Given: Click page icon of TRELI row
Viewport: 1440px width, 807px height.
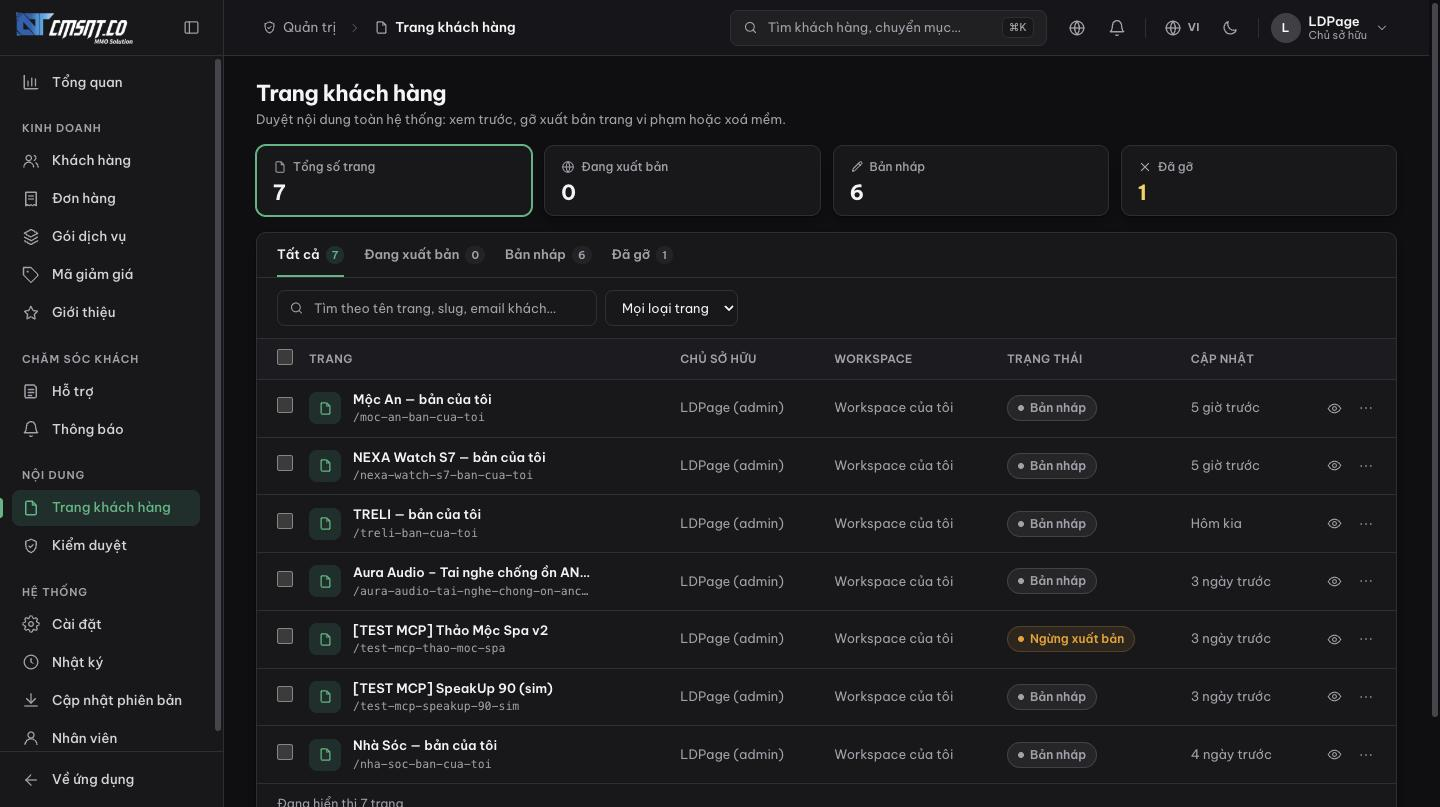Looking at the screenshot, I should click(x=325, y=524).
